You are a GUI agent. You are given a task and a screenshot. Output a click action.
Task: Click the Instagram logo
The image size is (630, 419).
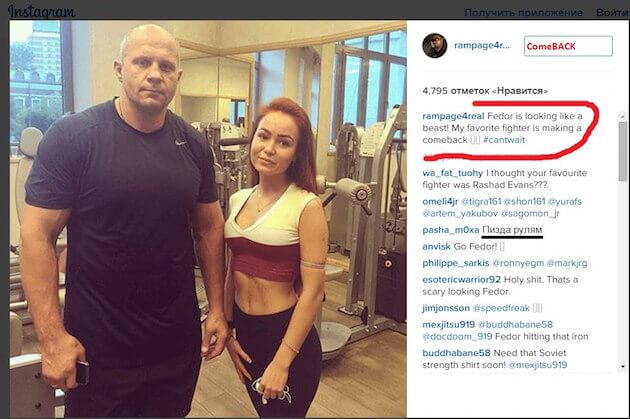pyautogui.click(x=41, y=11)
